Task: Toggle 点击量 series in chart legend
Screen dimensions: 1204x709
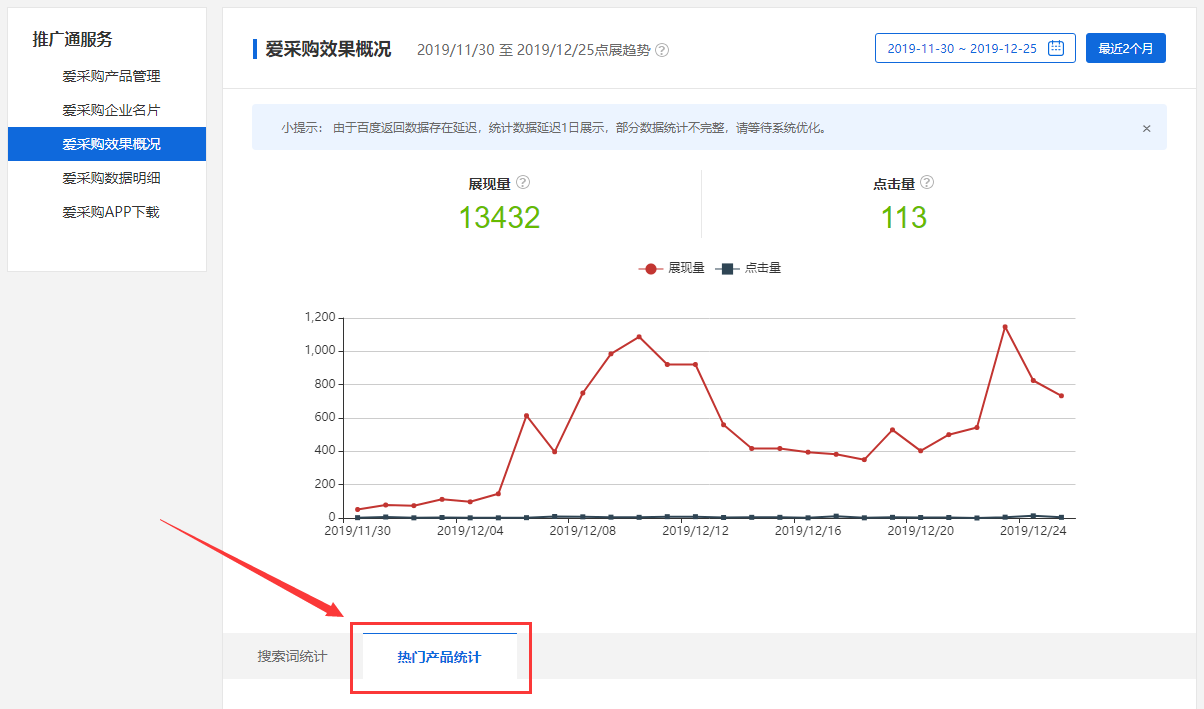Action: [750, 268]
